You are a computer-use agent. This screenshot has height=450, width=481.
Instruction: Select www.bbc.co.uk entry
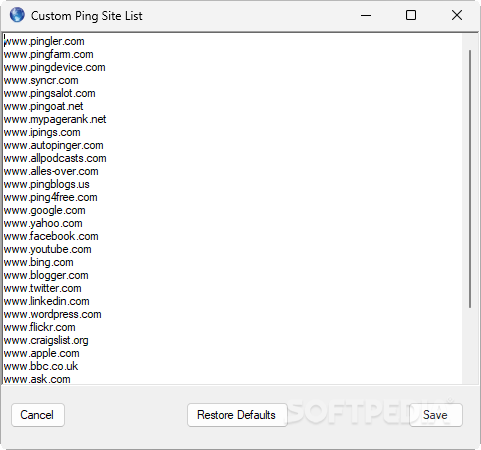pos(41,366)
